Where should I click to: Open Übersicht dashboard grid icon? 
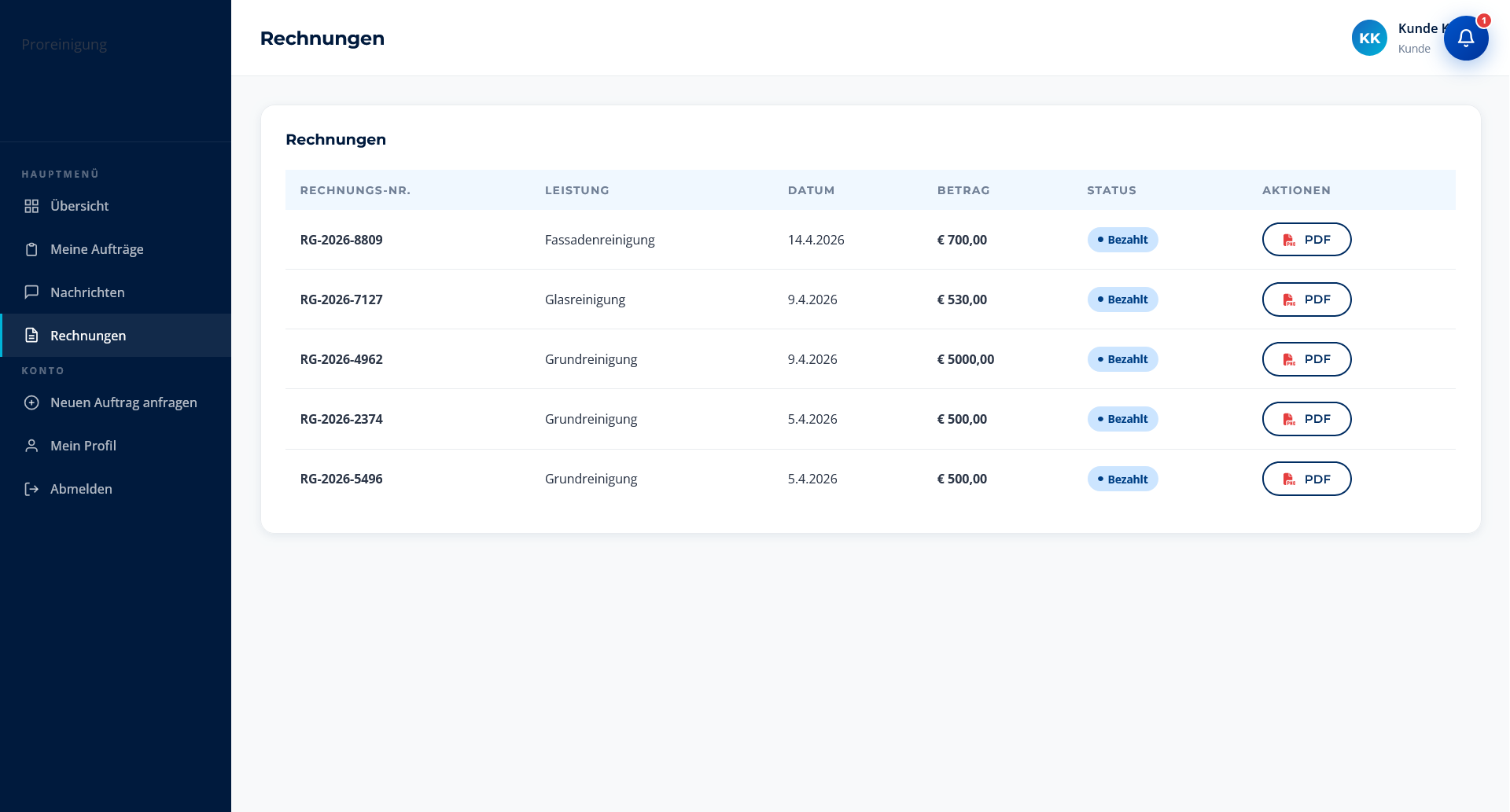[31, 206]
